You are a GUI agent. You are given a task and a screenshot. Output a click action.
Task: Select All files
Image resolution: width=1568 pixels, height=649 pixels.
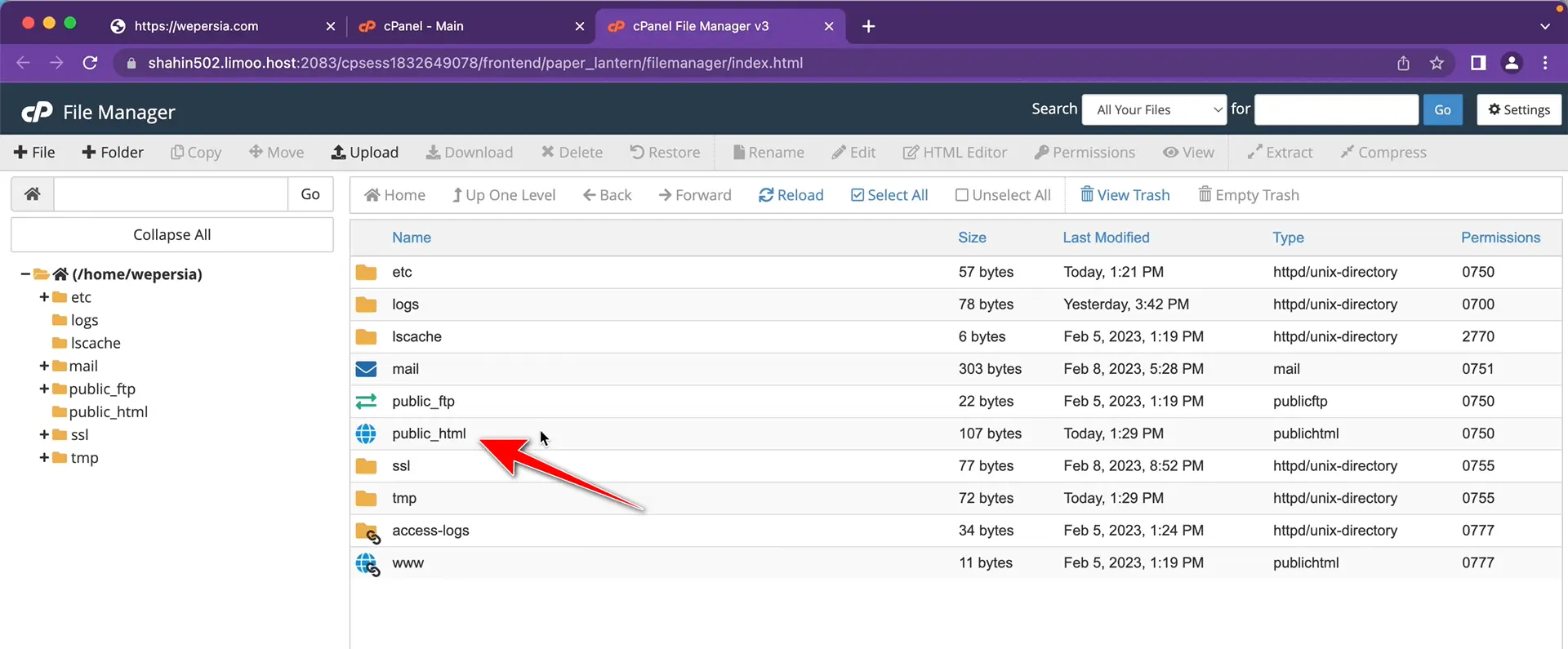tap(889, 195)
